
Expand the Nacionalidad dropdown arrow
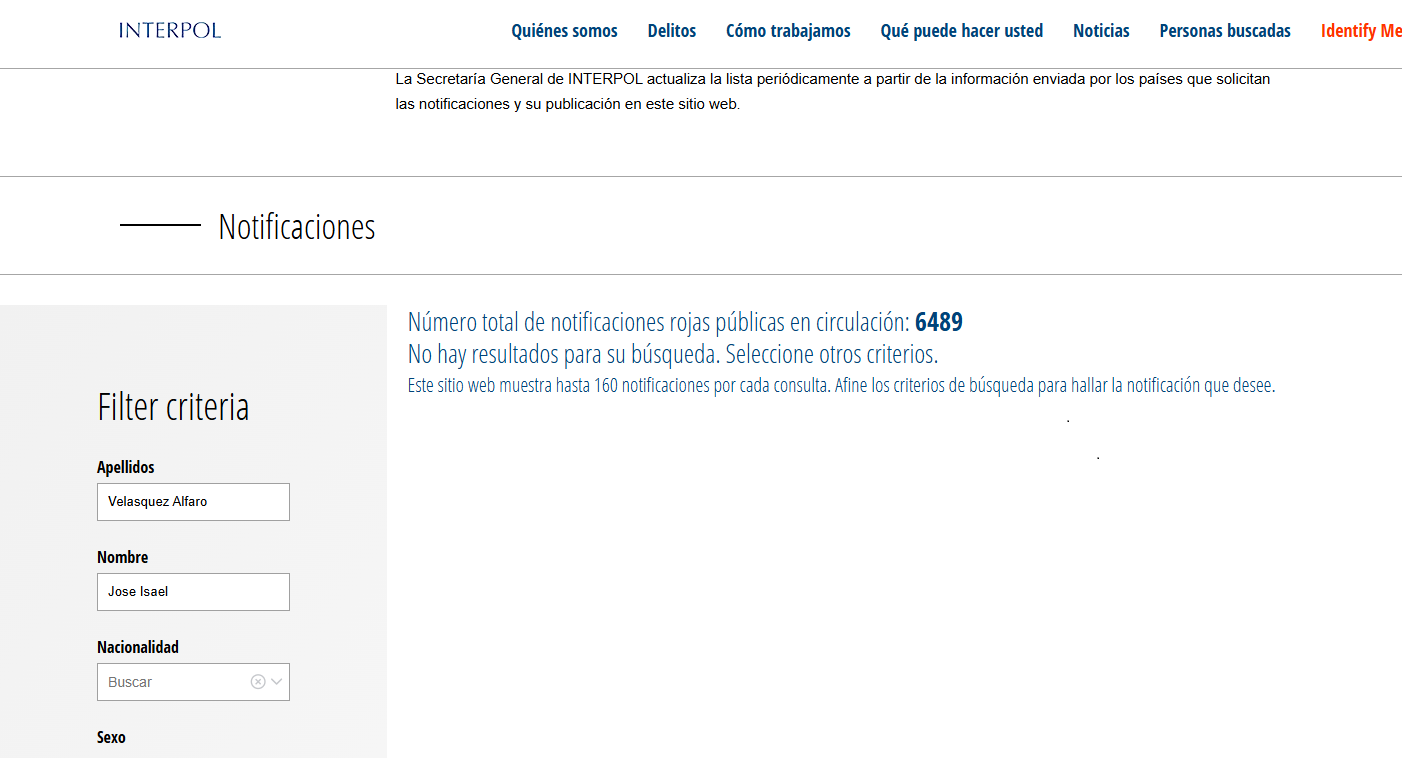coord(277,682)
